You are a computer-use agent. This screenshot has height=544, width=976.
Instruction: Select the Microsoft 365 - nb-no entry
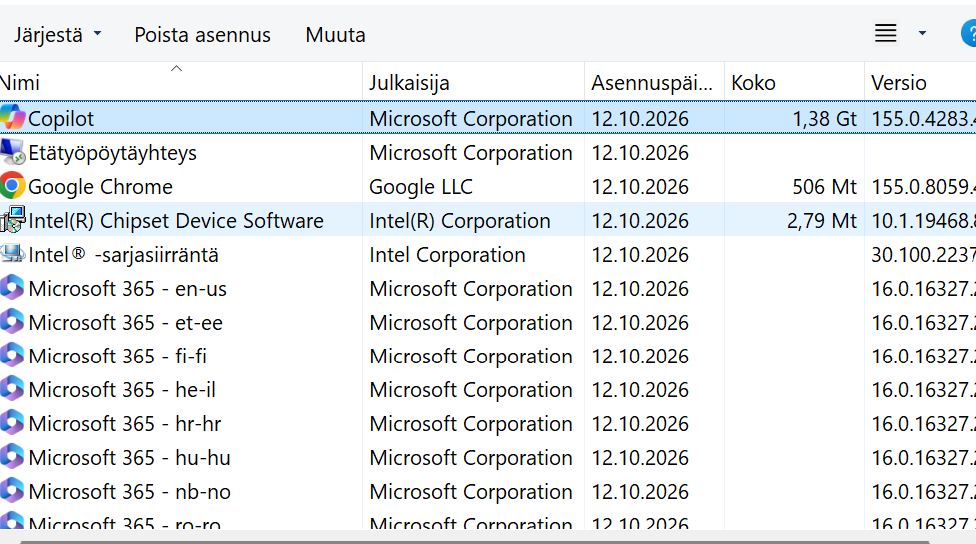129,492
